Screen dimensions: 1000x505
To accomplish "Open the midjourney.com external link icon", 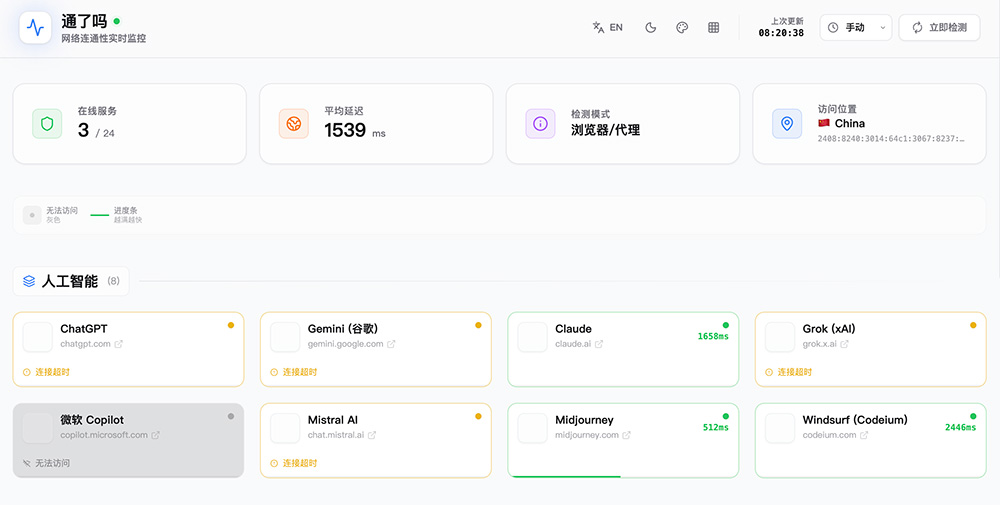I will (626, 435).
